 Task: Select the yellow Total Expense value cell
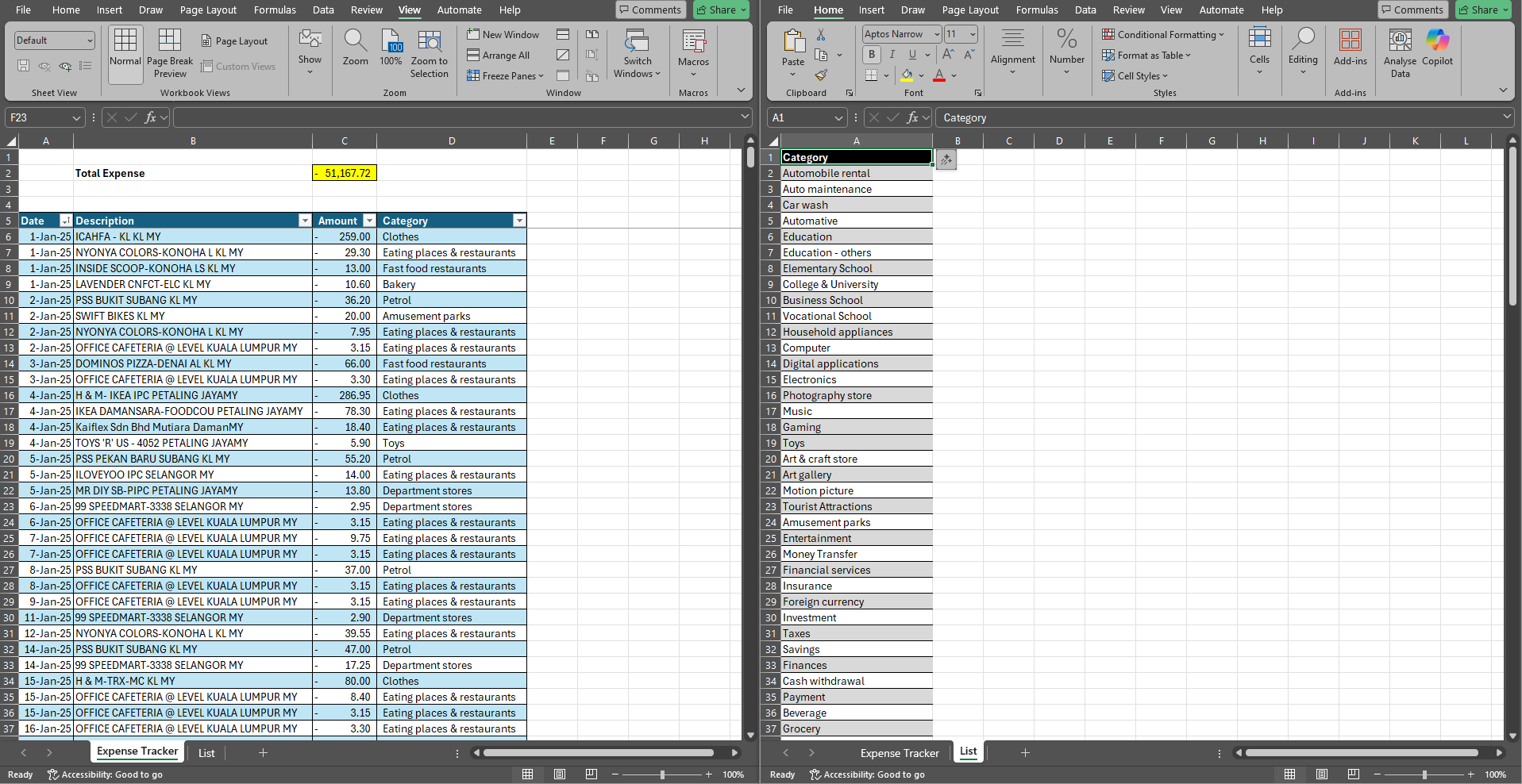click(x=345, y=173)
